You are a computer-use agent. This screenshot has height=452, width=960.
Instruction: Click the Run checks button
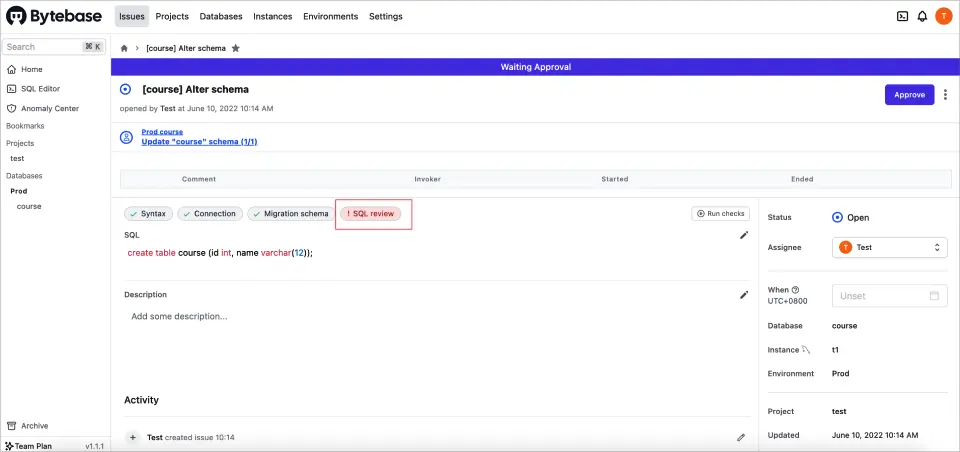[x=720, y=214]
